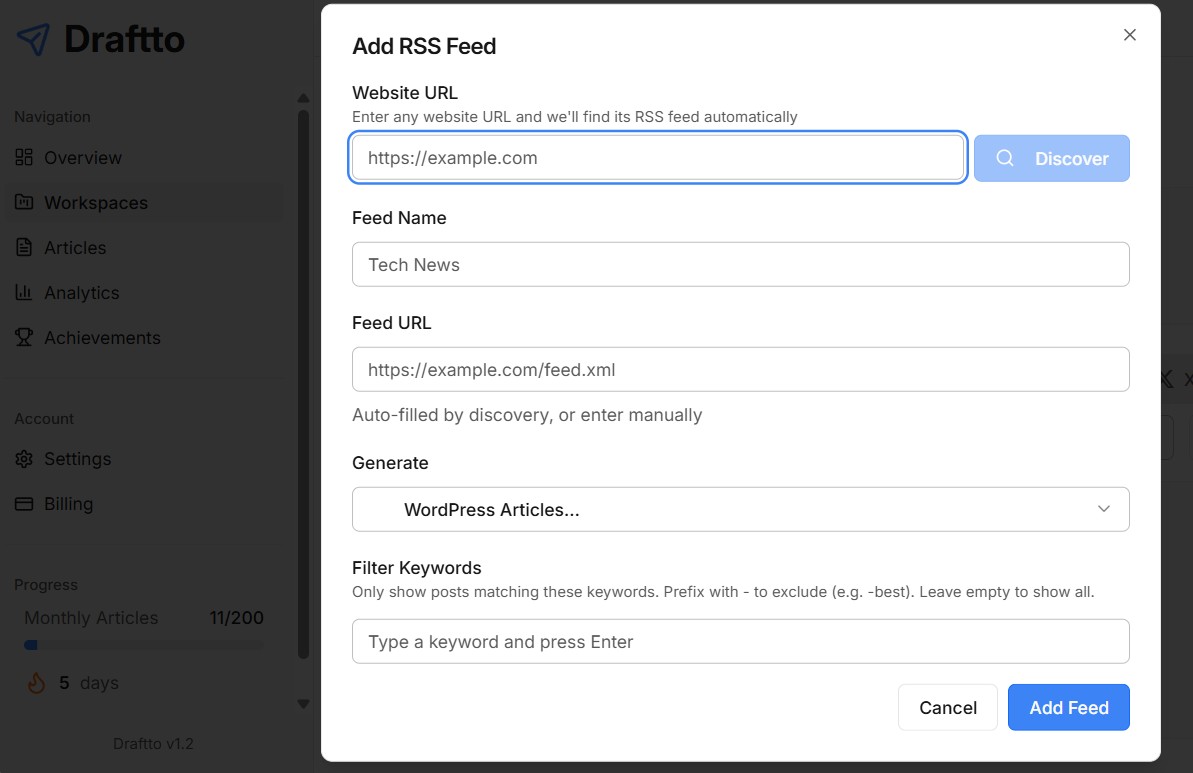Screen dimensions: 1193x773
Task: Click the Settings gear icon
Action: 24,459
